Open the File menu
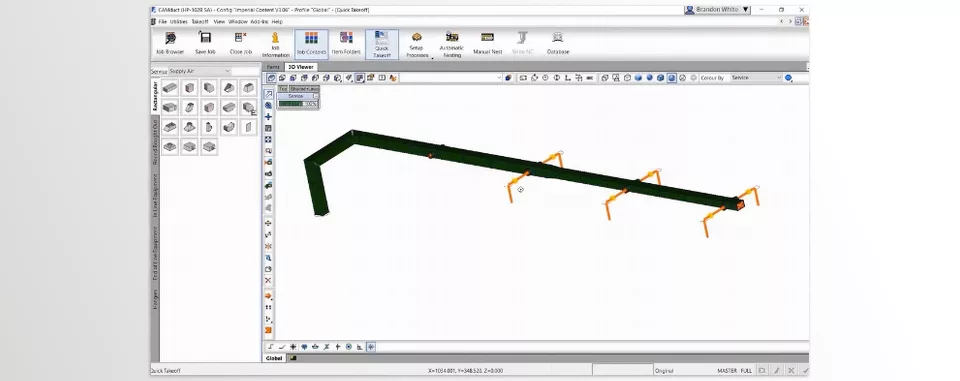Screen dimensions: 960x381 pyautogui.click(x=163, y=21)
